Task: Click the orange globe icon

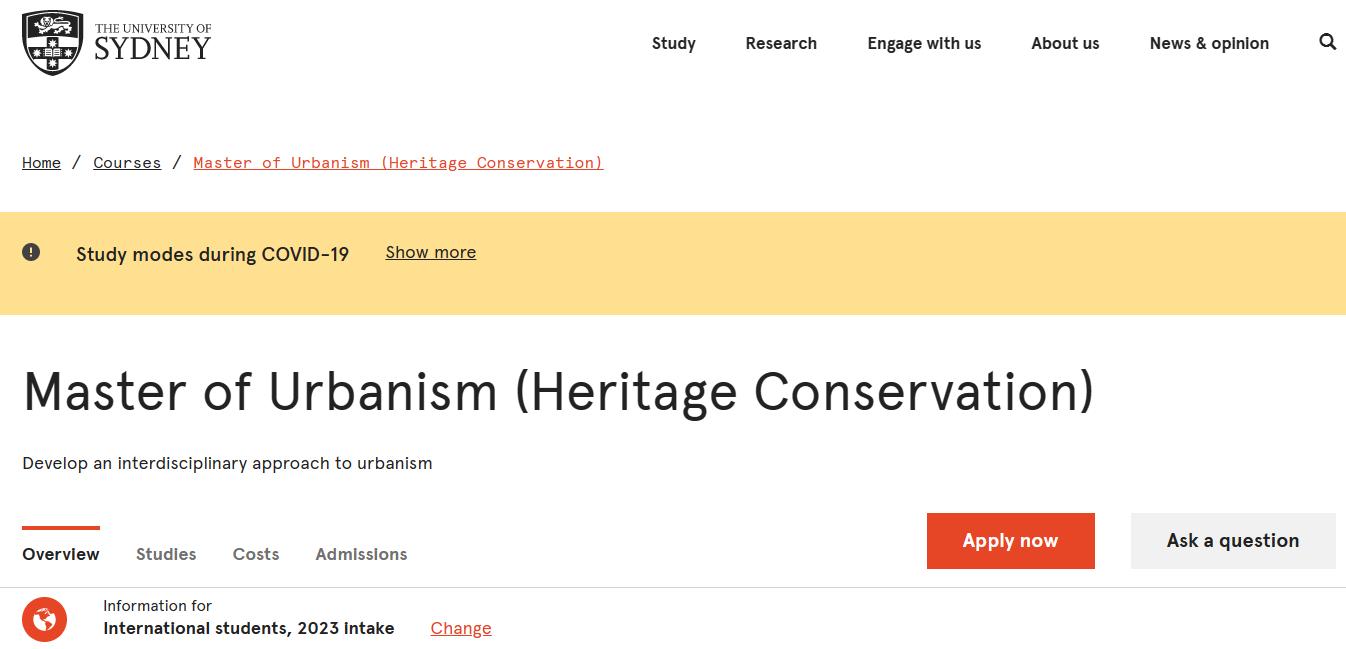Action: coord(44,620)
